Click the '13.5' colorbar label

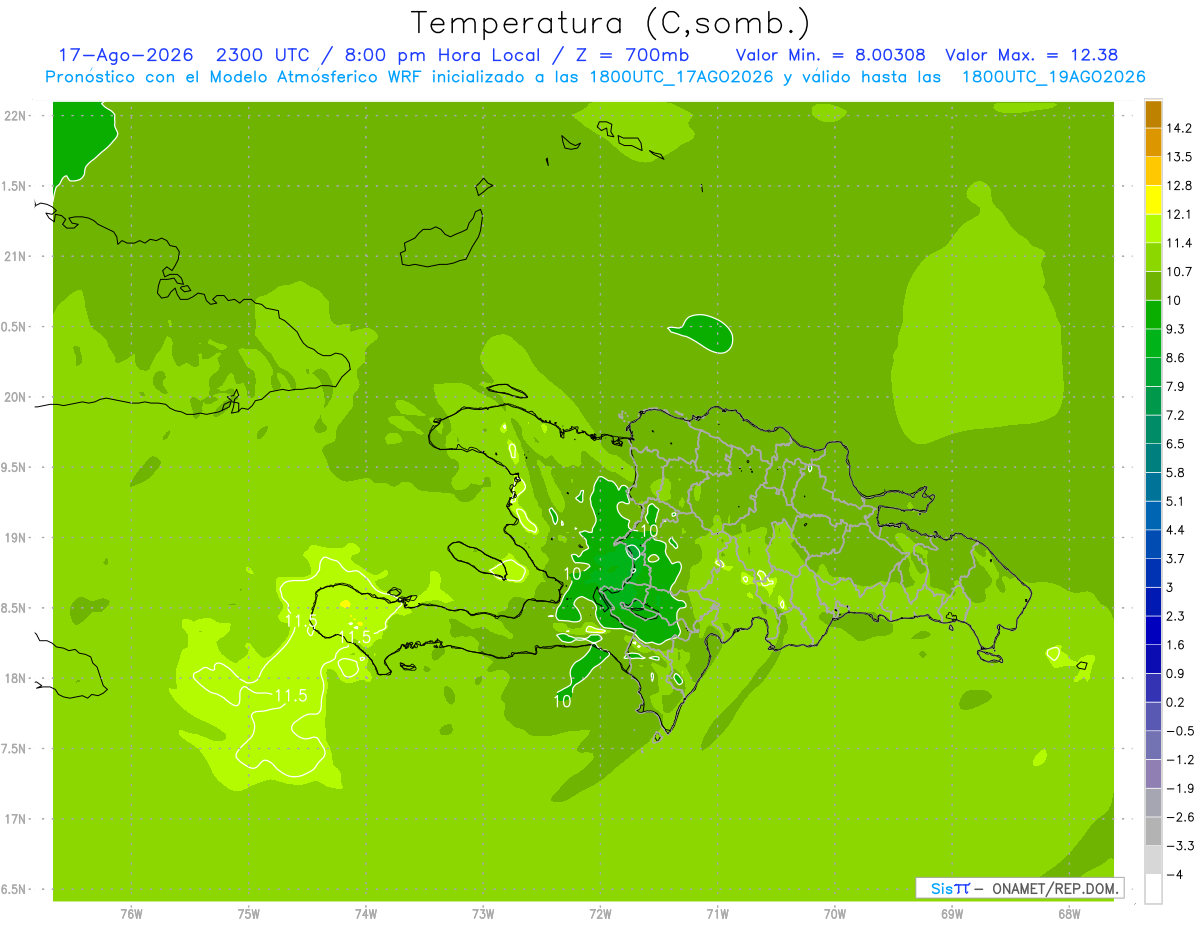(1179, 157)
